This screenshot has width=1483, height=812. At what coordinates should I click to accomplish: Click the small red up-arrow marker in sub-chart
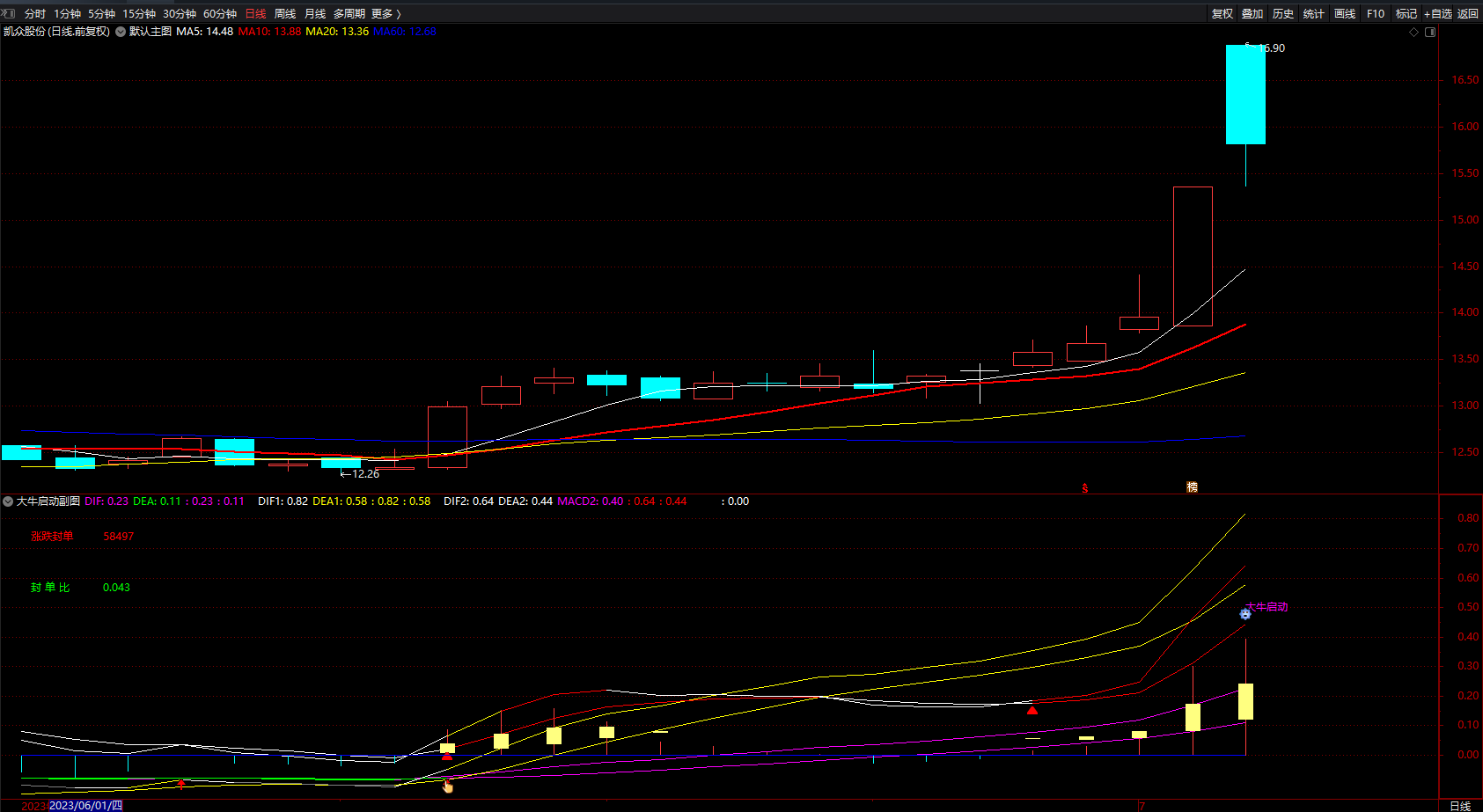tap(181, 783)
